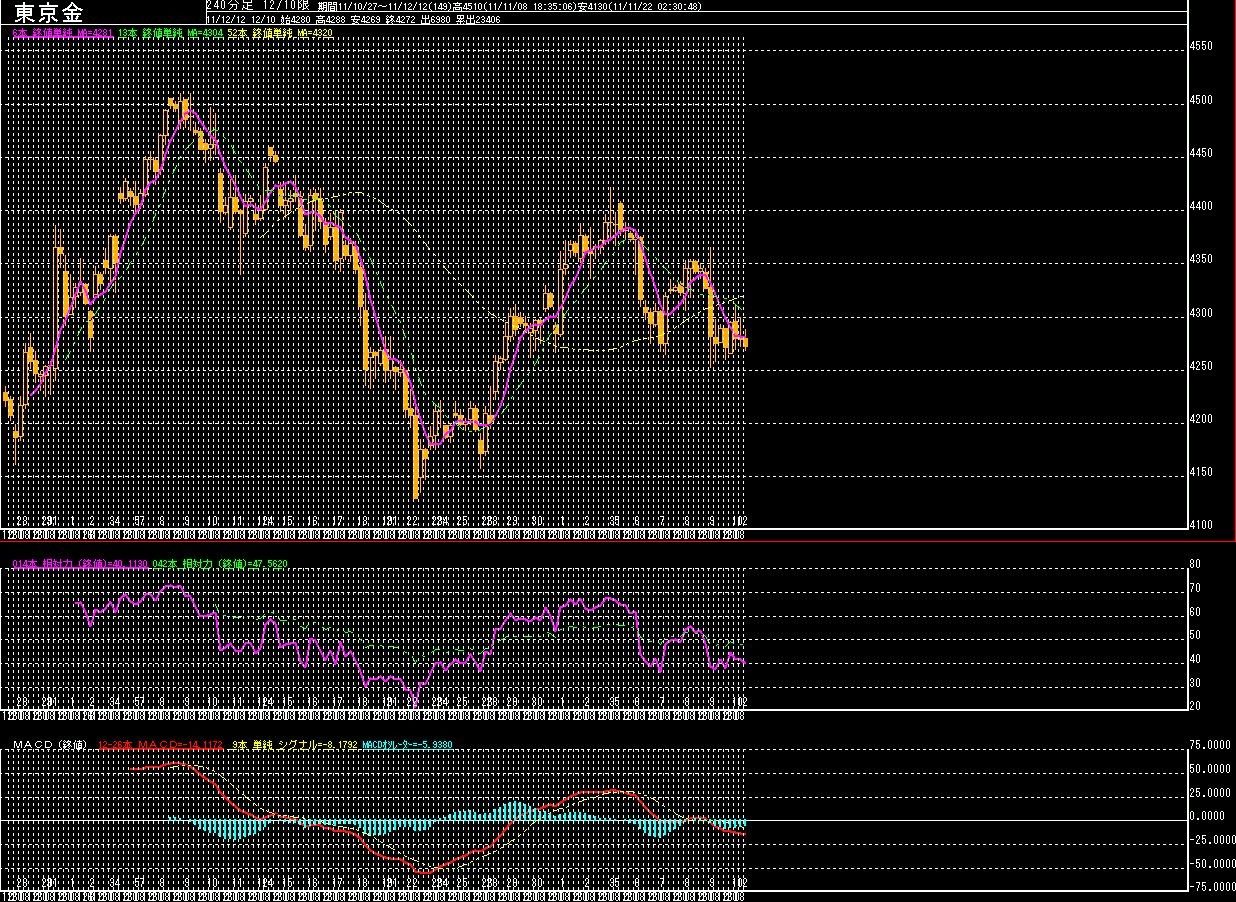This screenshot has height=902, width=1236.
Task: Click the MACD (終値) panel title
Action: pos(50,745)
